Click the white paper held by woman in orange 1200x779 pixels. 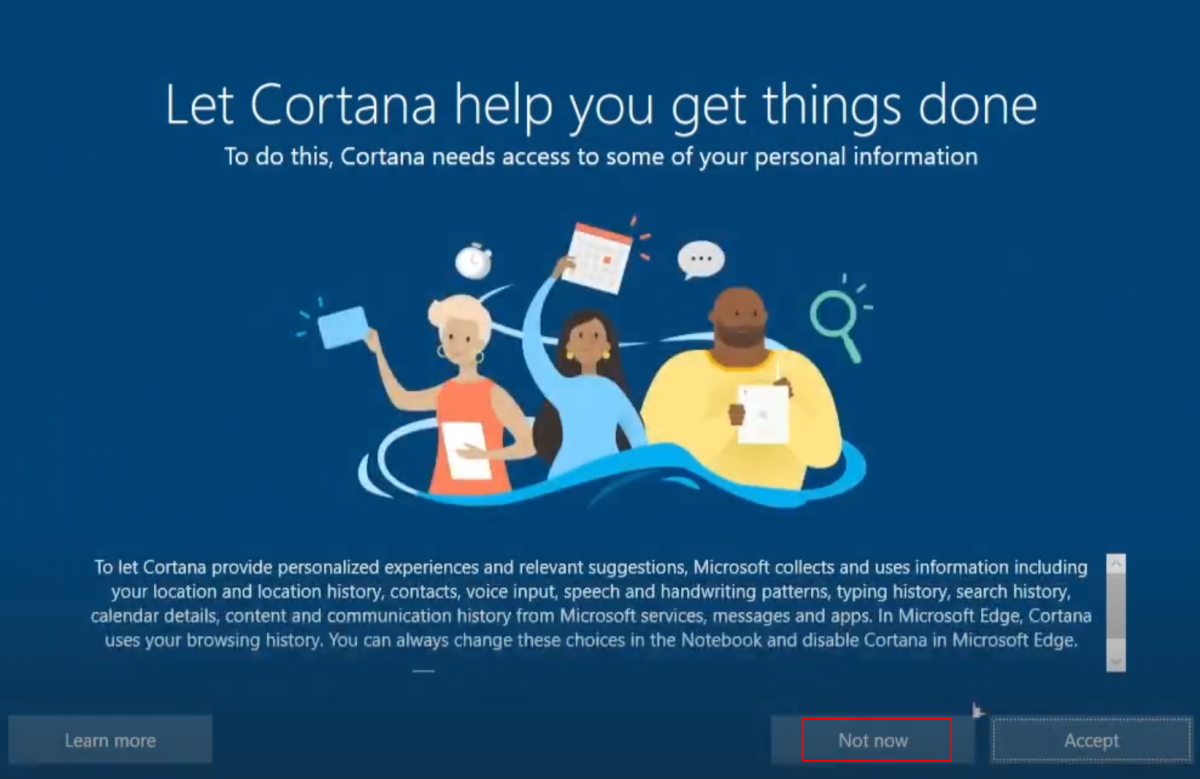[466, 449]
